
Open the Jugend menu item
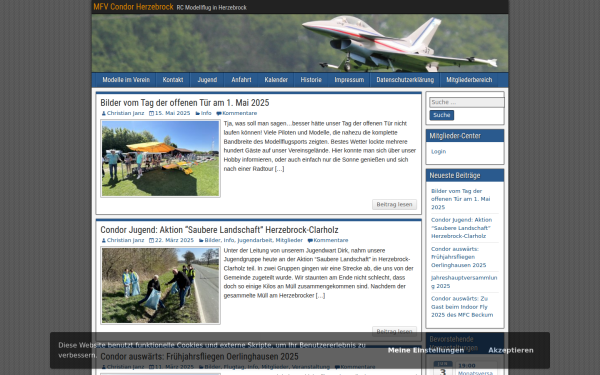[207, 80]
